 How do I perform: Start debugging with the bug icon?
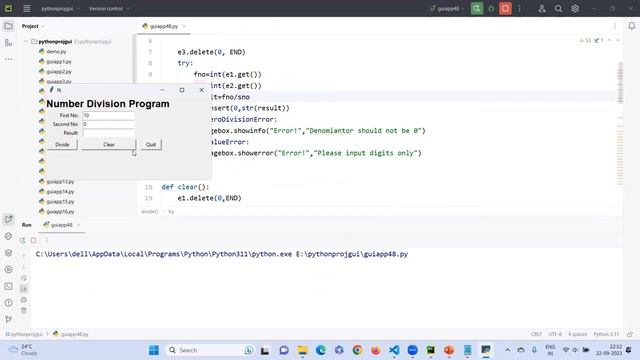point(491,8)
